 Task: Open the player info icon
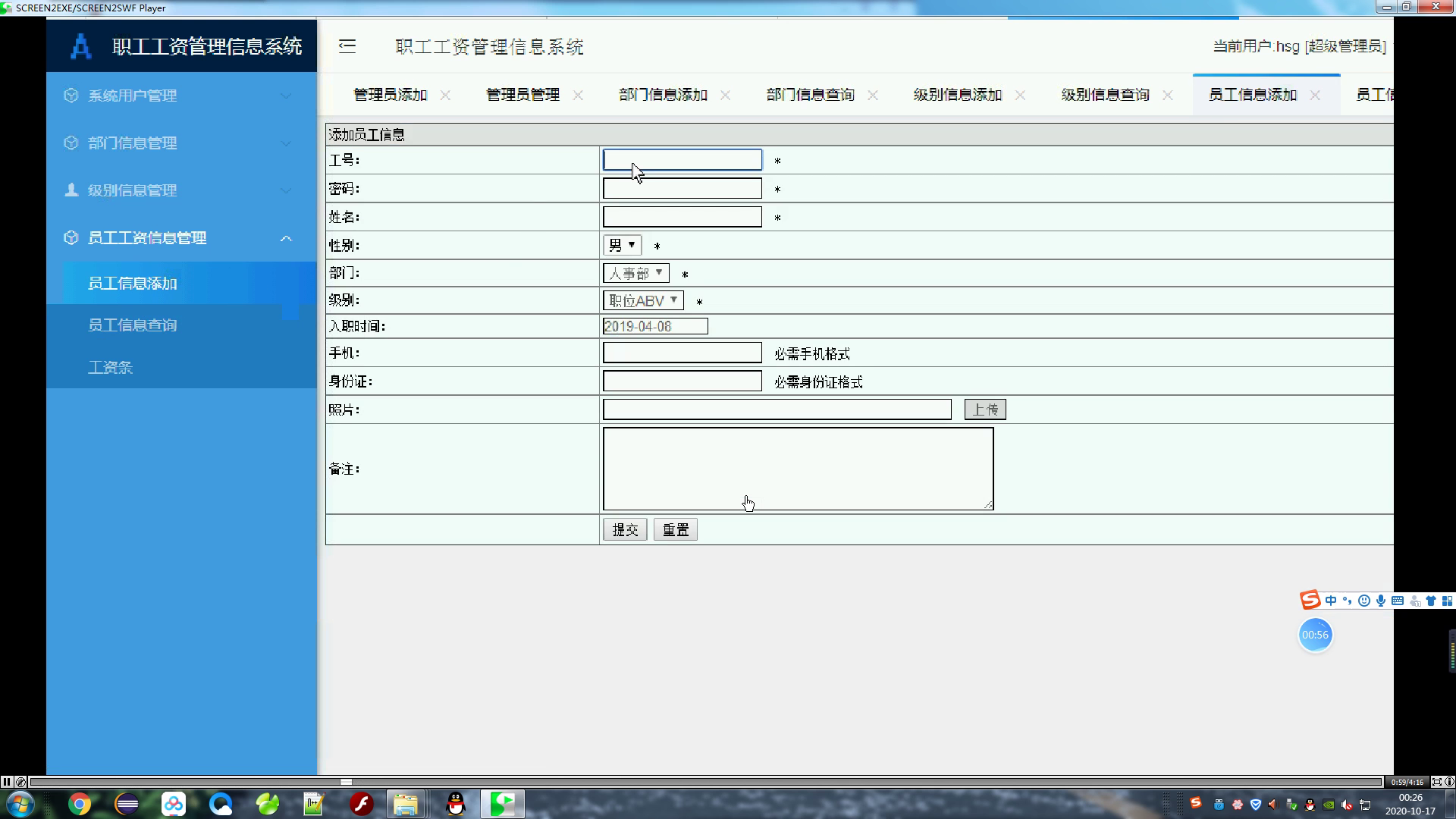(x=1449, y=782)
